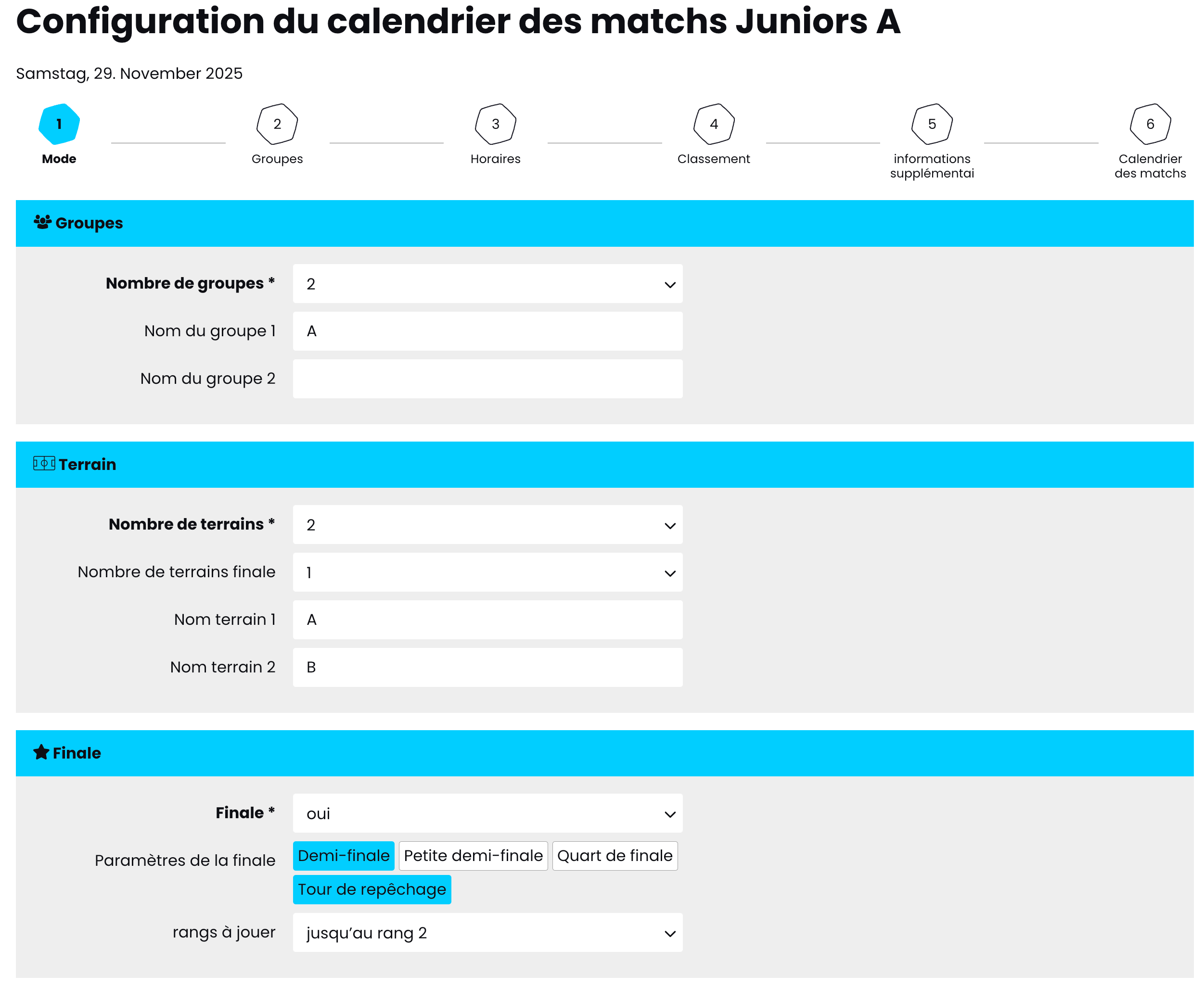Click the Groupes people icon

(43, 222)
